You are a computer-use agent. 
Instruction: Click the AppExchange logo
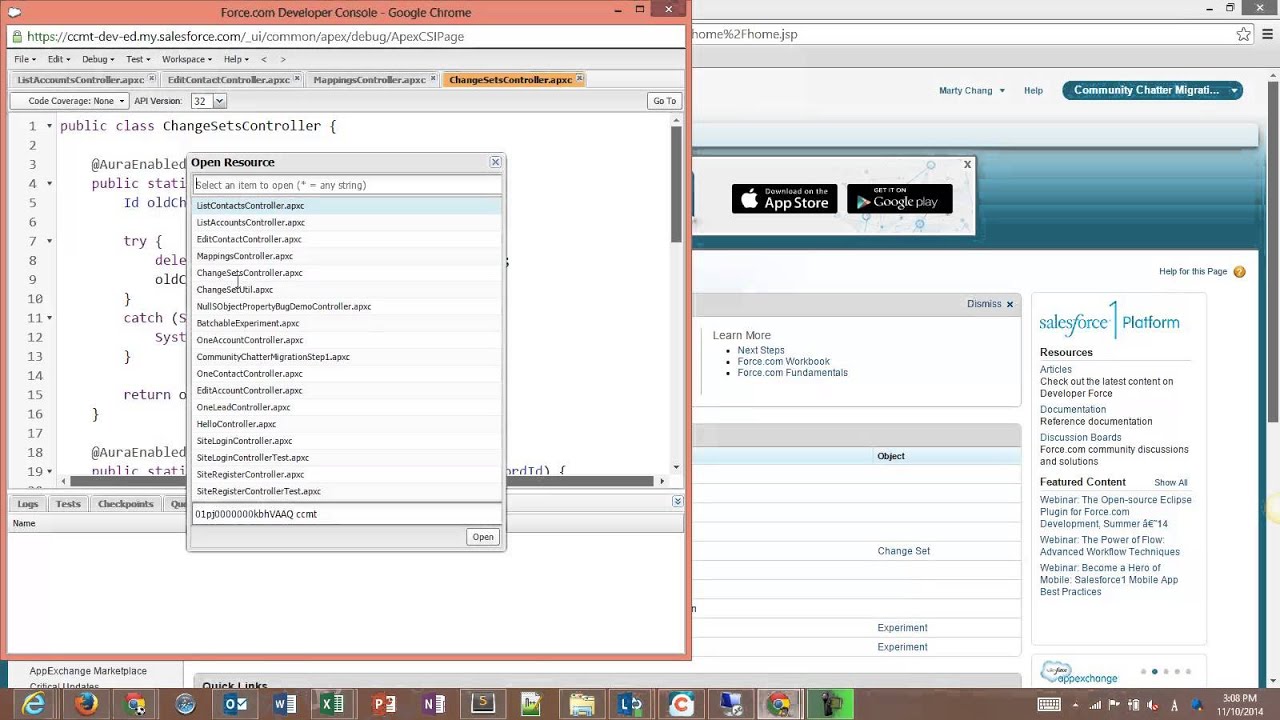[1079, 674]
